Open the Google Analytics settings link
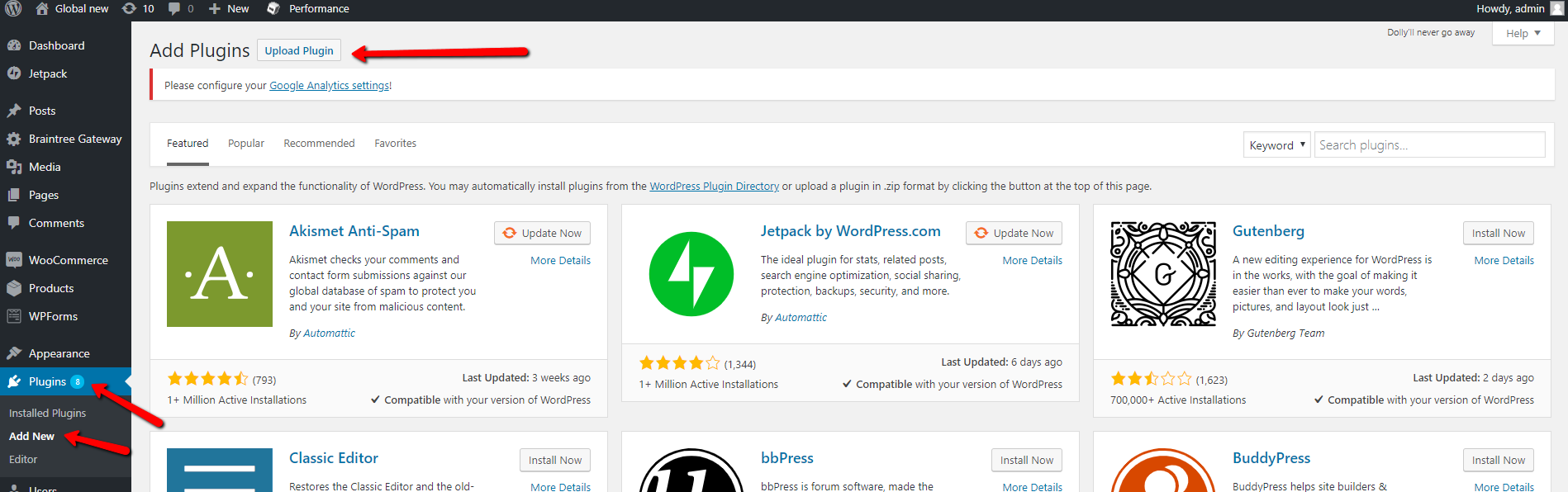 330,86
